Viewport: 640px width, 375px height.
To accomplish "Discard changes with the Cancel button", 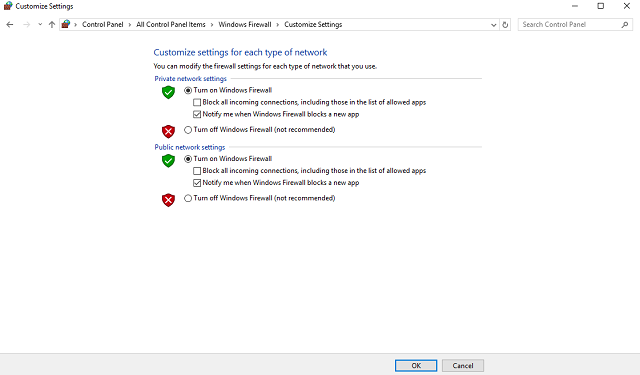I will point(463,366).
